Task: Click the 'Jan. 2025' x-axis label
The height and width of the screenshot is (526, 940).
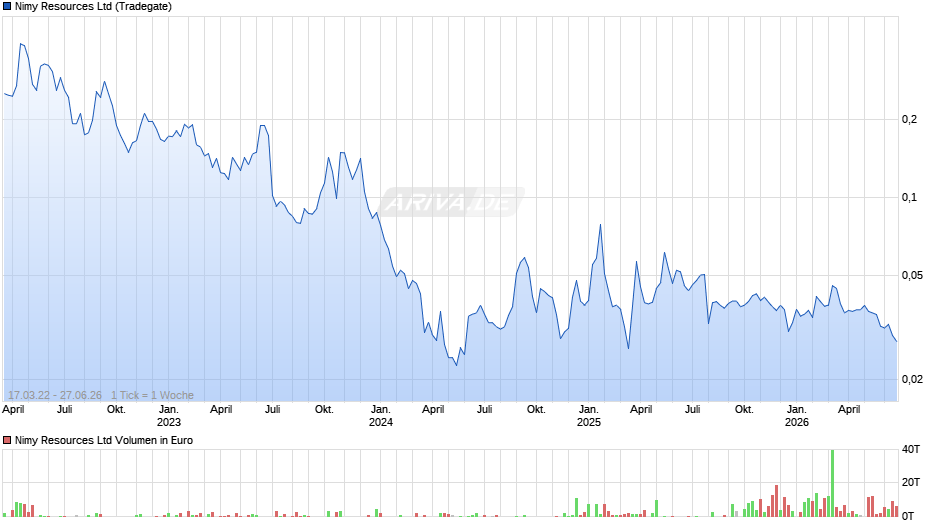Action: point(589,416)
